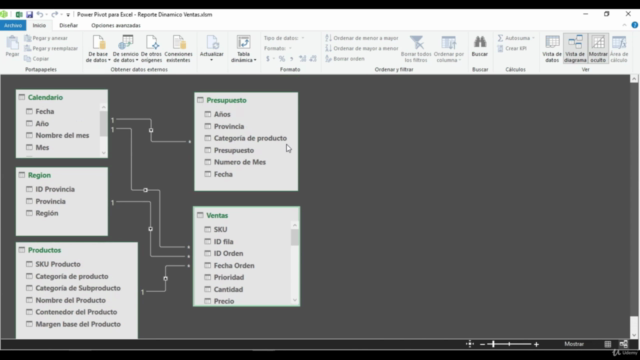
Task: Switch to diagram view icon in status bar
Action: 623,344
